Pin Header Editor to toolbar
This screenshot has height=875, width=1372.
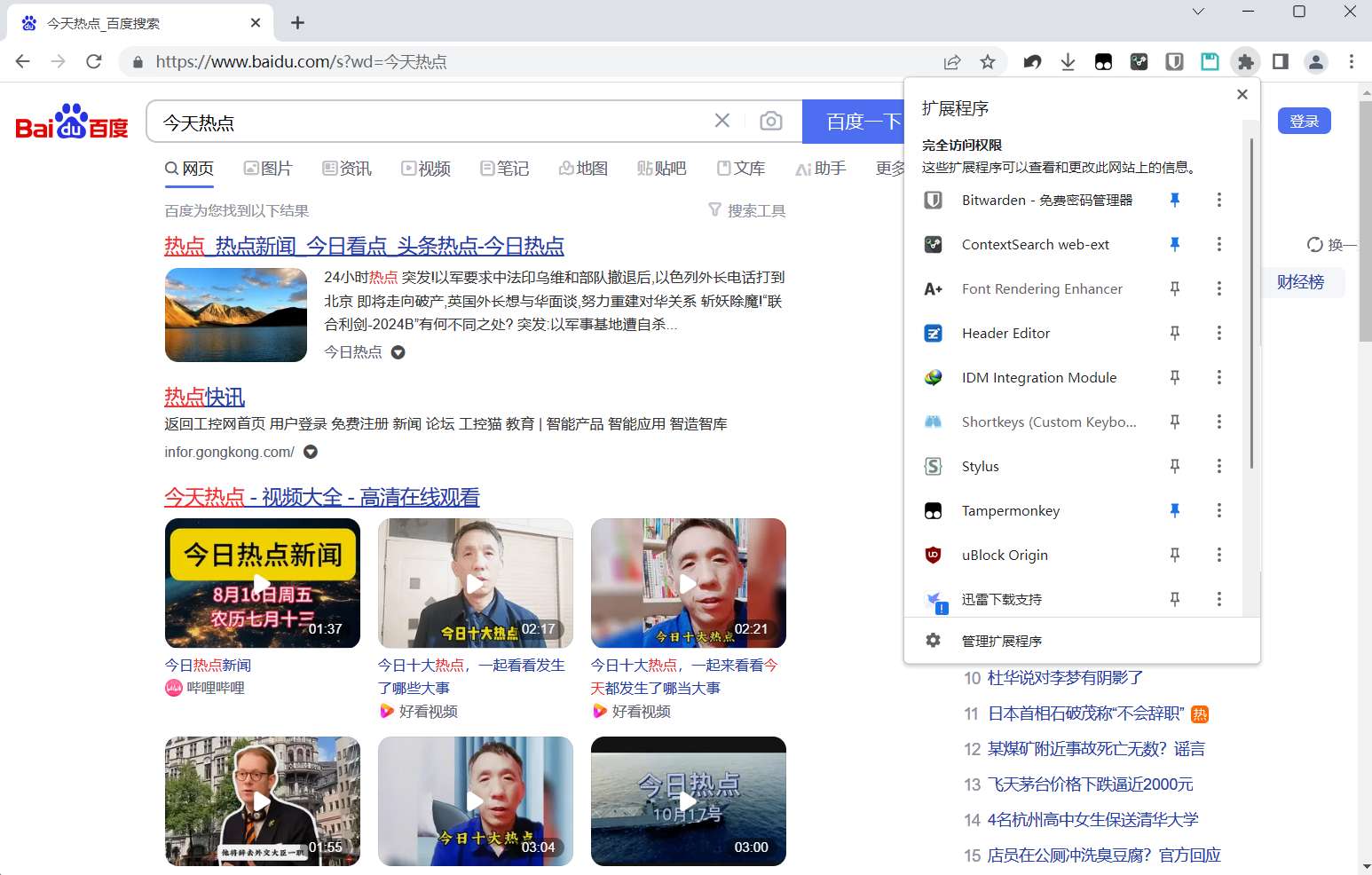[1175, 333]
